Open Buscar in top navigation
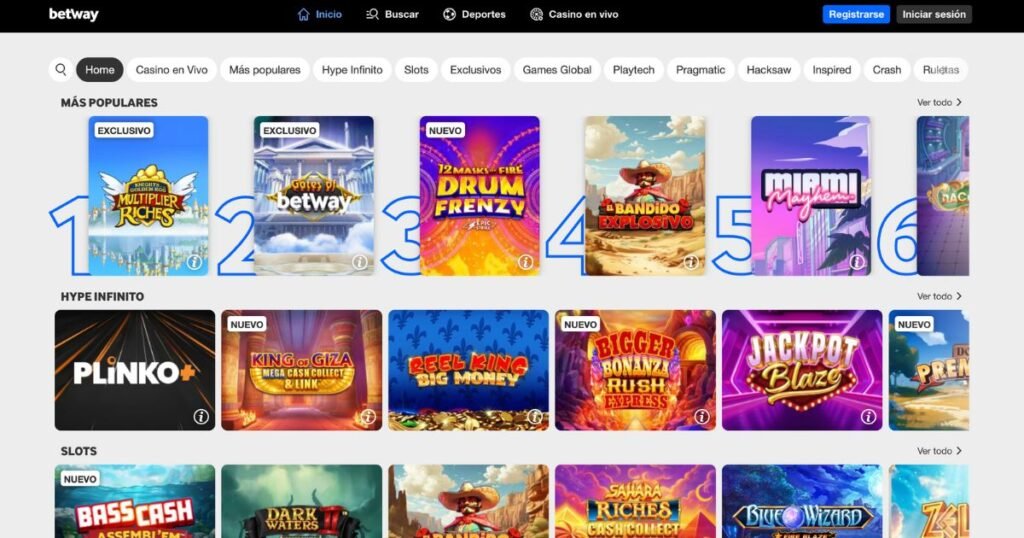The width and height of the screenshot is (1024, 538). 392,14
